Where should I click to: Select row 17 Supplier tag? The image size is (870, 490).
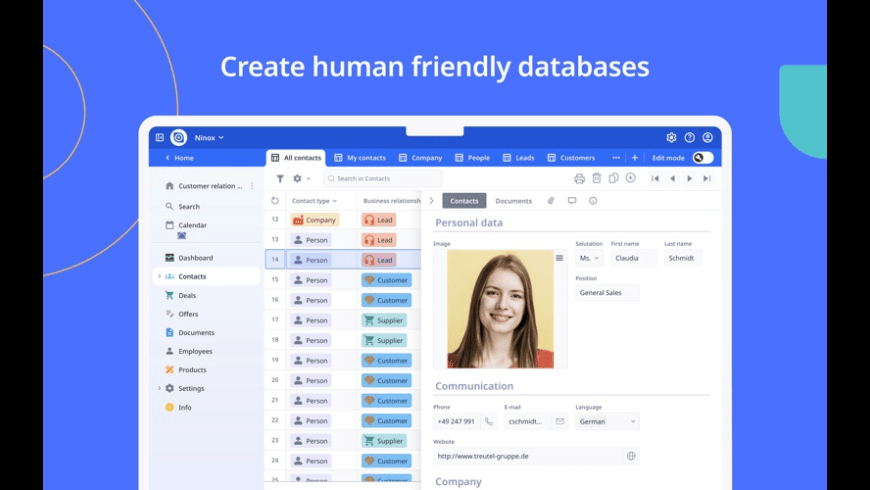[385, 321]
